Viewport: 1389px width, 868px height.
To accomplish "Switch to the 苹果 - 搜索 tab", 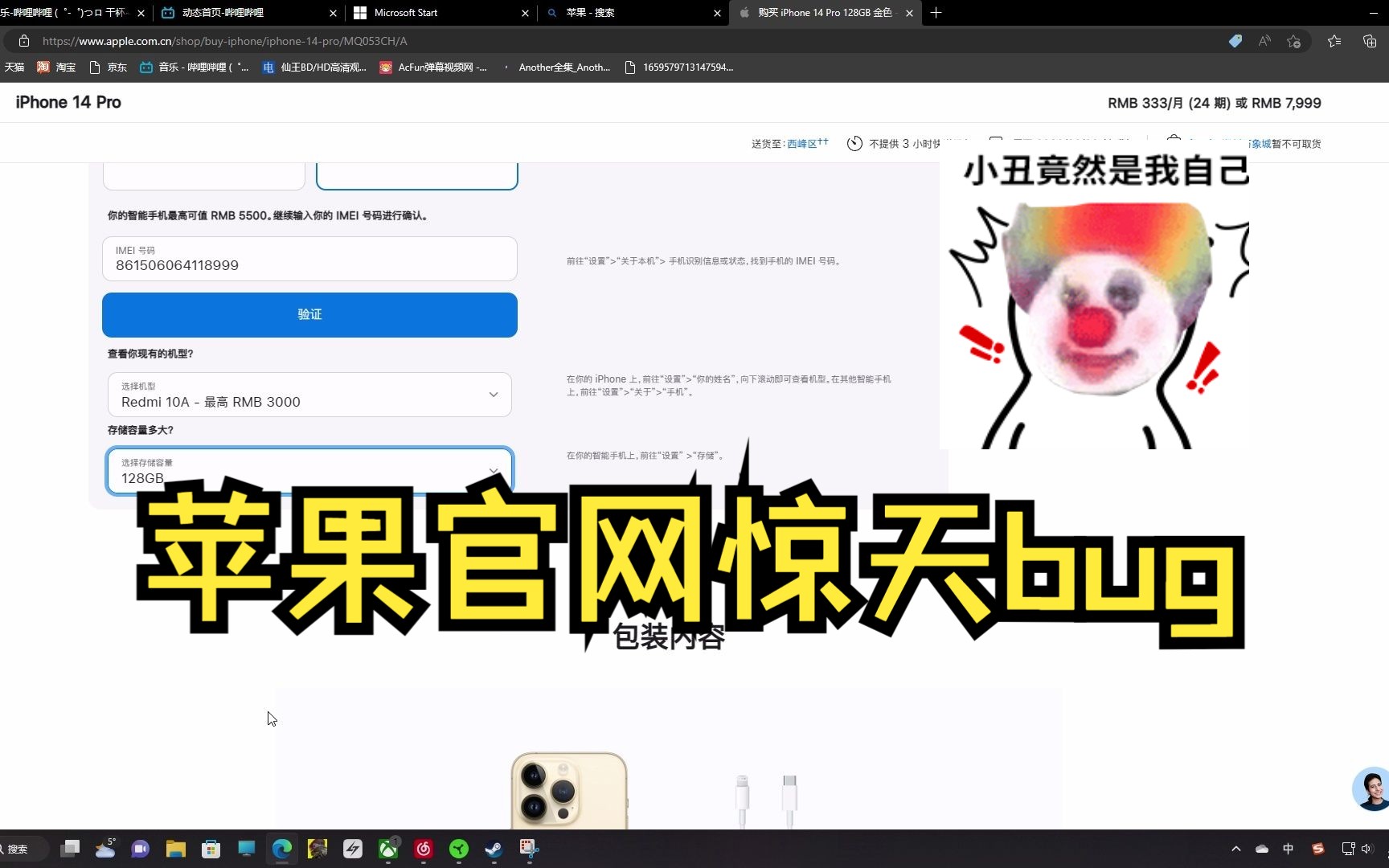I will click(x=633, y=13).
